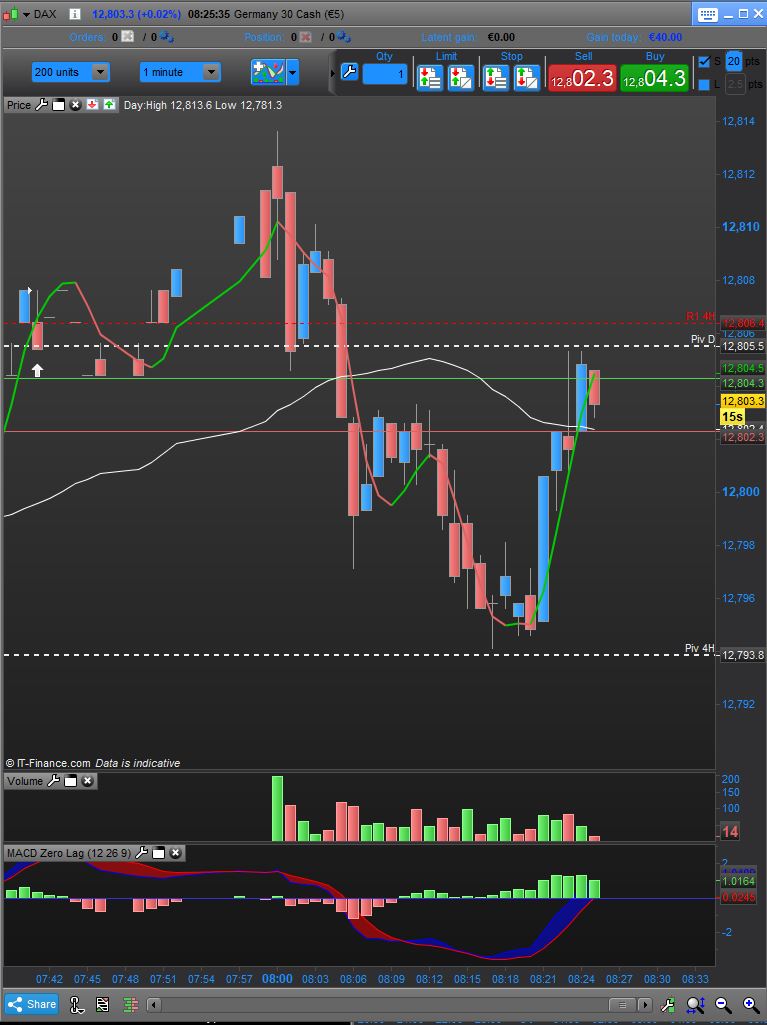767x1025 pixels.
Task: Click Price panel green up arrow icon
Action: 109,105
